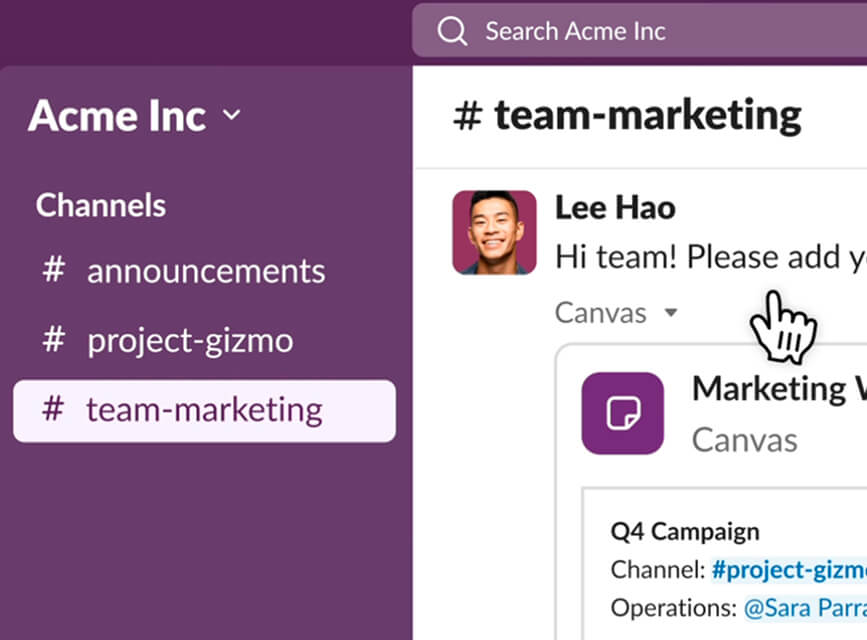Click the Canvas attachment label

tap(600, 313)
